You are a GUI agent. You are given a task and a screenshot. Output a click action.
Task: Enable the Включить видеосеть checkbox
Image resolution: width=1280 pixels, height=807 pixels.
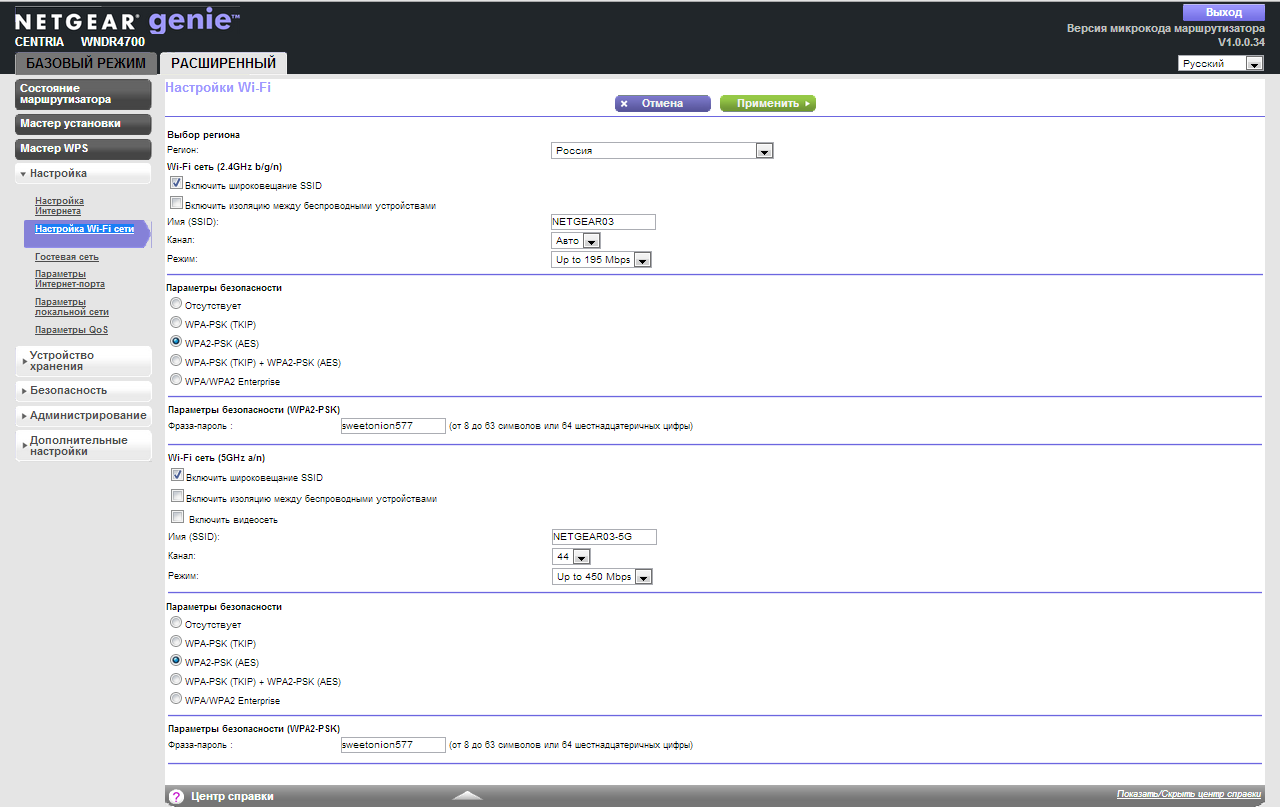pos(178,518)
